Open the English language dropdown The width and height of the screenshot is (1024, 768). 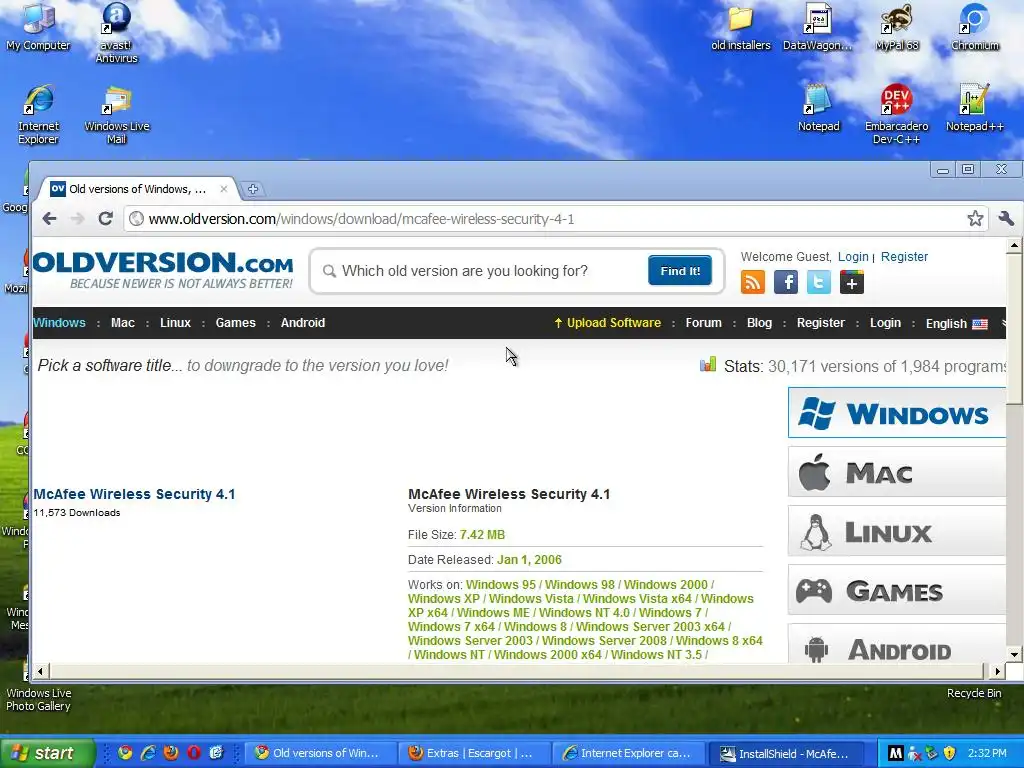click(957, 323)
